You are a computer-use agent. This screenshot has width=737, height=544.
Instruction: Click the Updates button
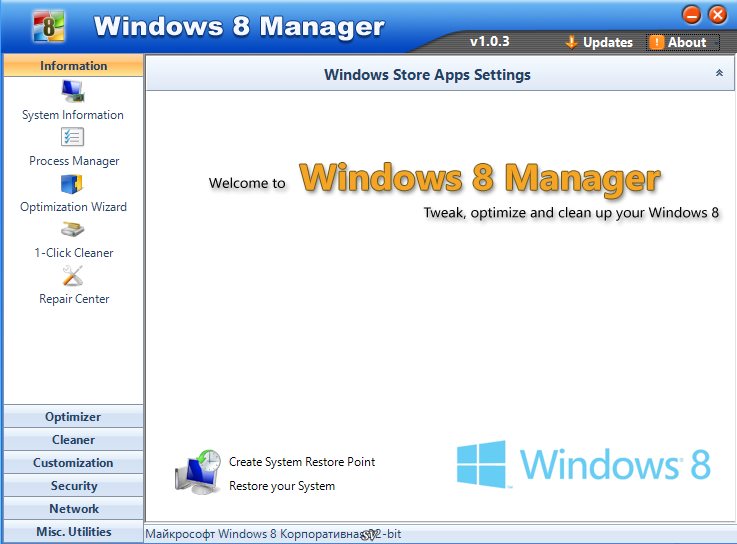pos(599,42)
